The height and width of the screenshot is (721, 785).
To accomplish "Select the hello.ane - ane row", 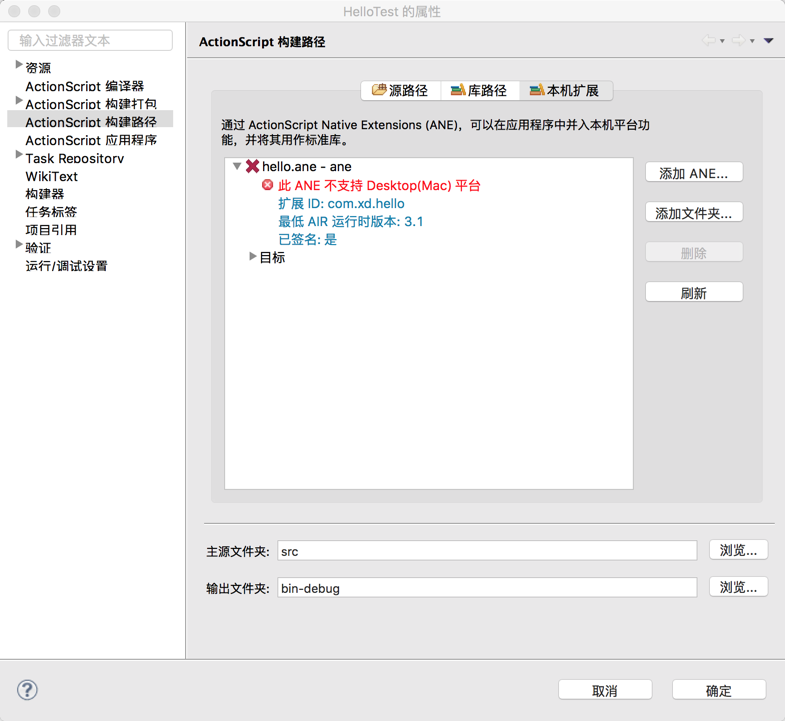I will [x=306, y=166].
